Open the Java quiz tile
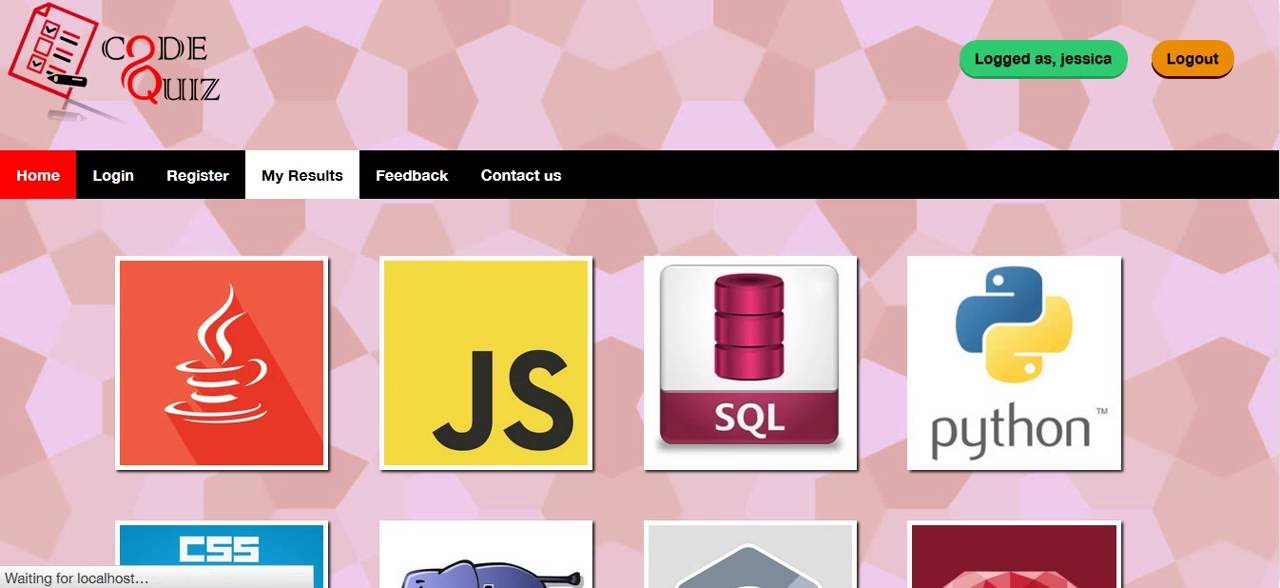This screenshot has height=588, width=1280. pyautogui.click(x=221, y=363)
